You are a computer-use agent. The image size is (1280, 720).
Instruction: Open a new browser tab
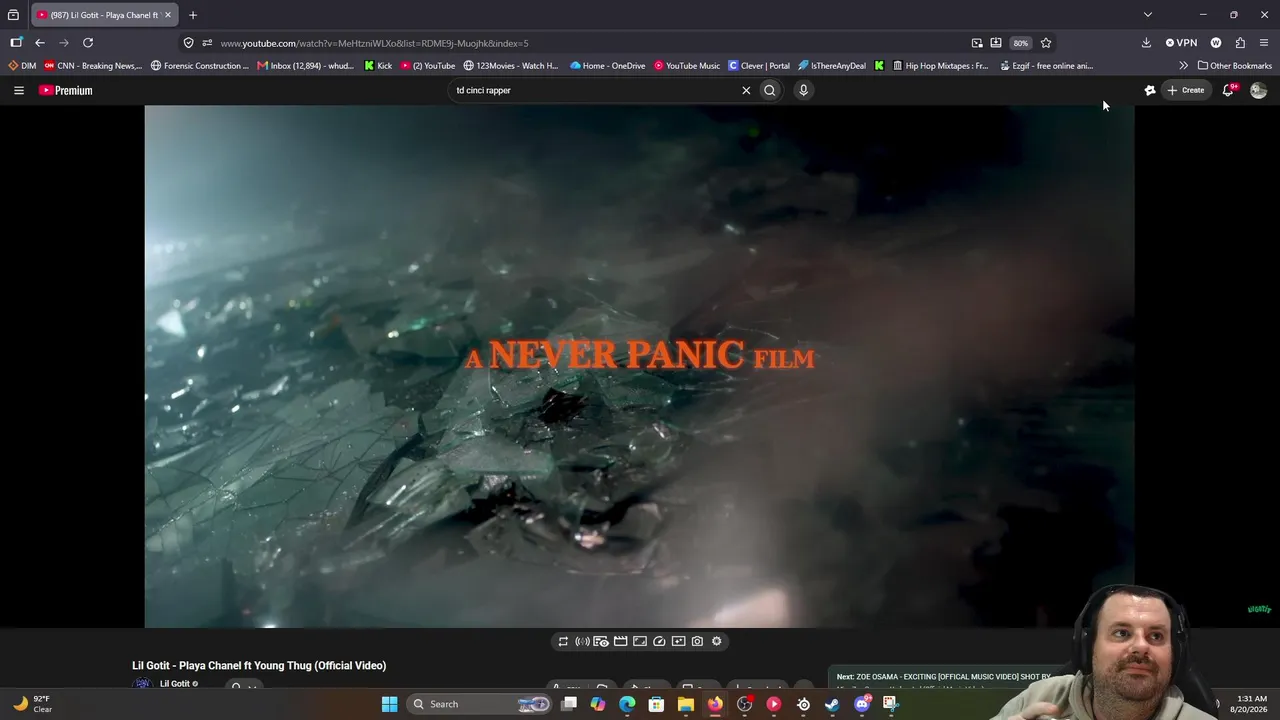[193, 15]
